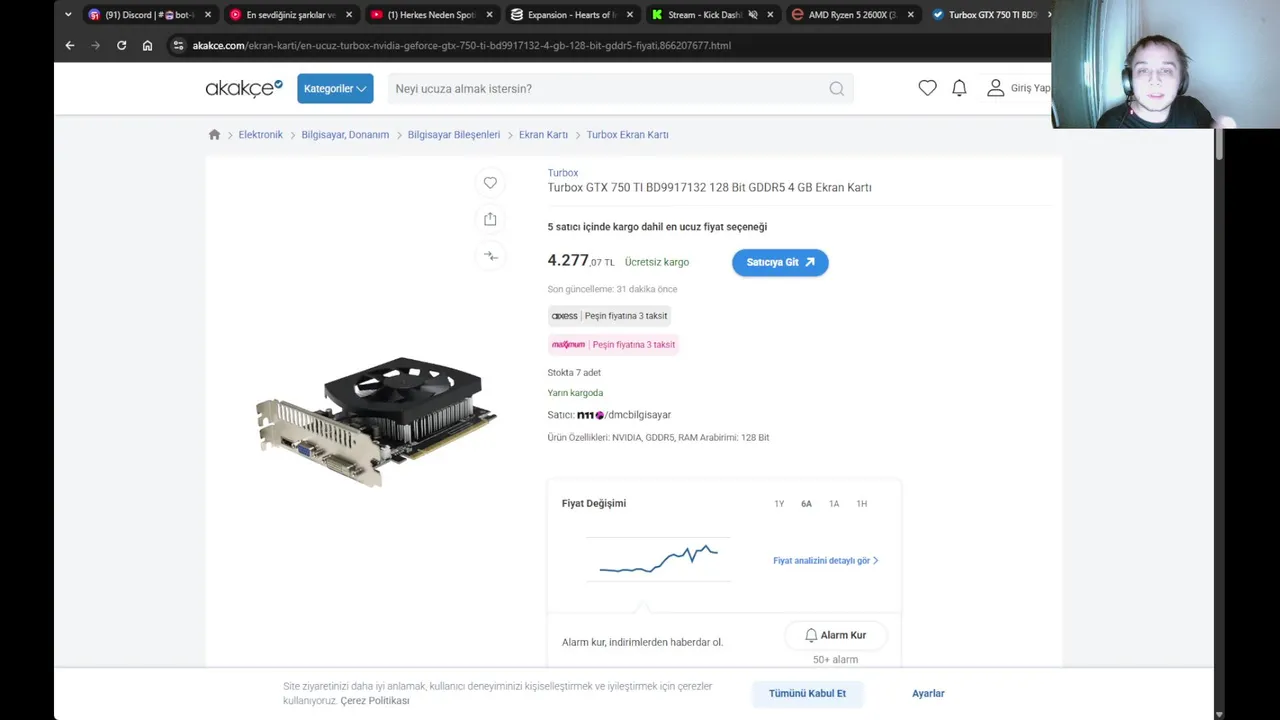This screenshot has height=720, width=1280.
Task: Open the tab search chevron
Action: (x=68, y=15)
